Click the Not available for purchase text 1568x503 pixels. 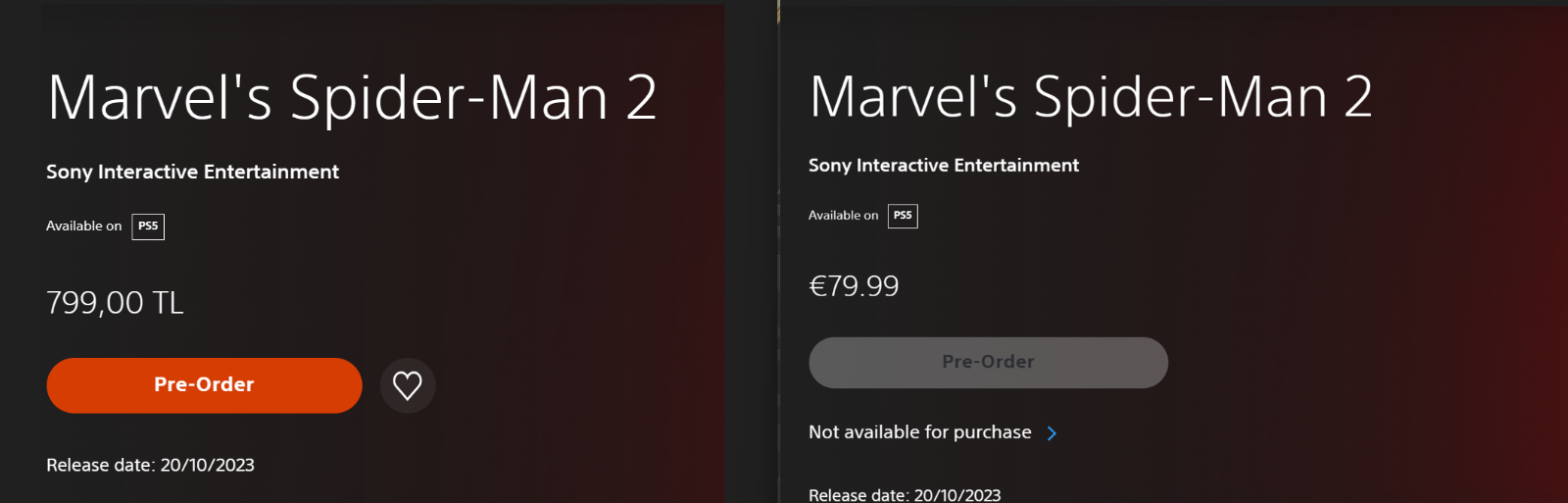pyautogui.click(x=920, y=432)
